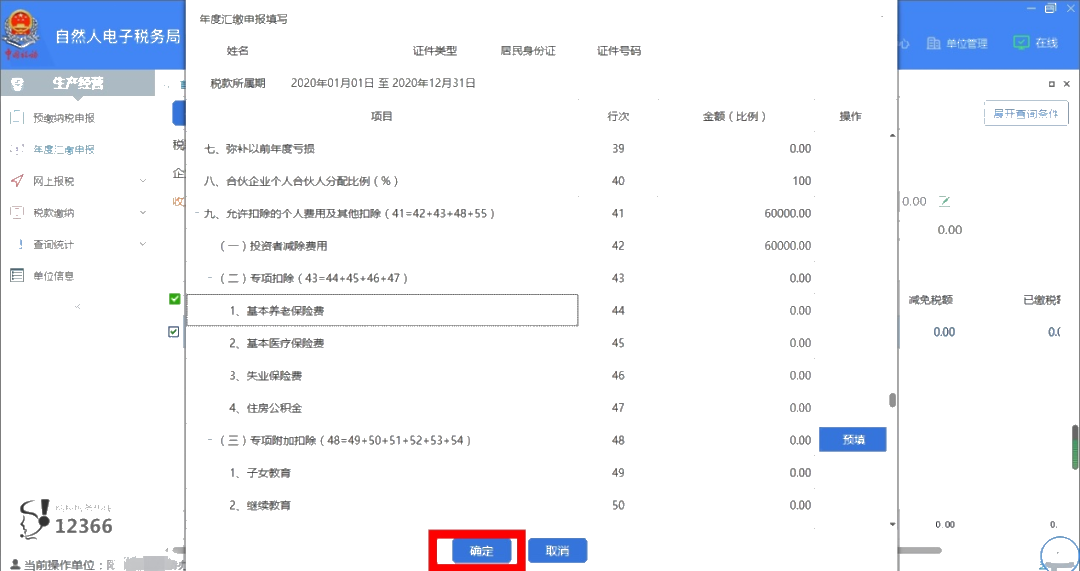Click the 12366 hotline service icon
The image size is (1080, 571).
pos(34,518)
